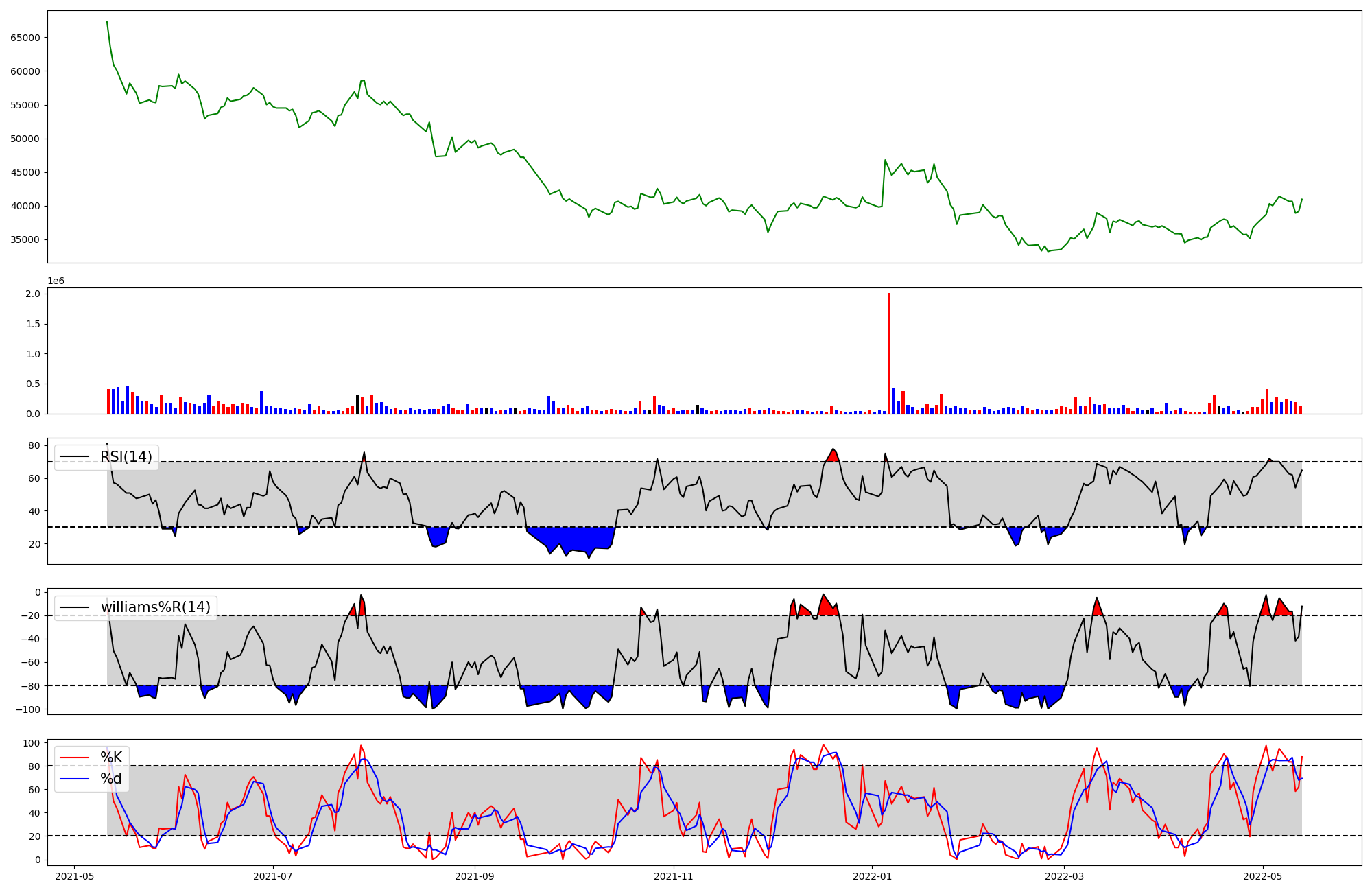Click the black RSI(14) legend line sample

pos(75,457)
